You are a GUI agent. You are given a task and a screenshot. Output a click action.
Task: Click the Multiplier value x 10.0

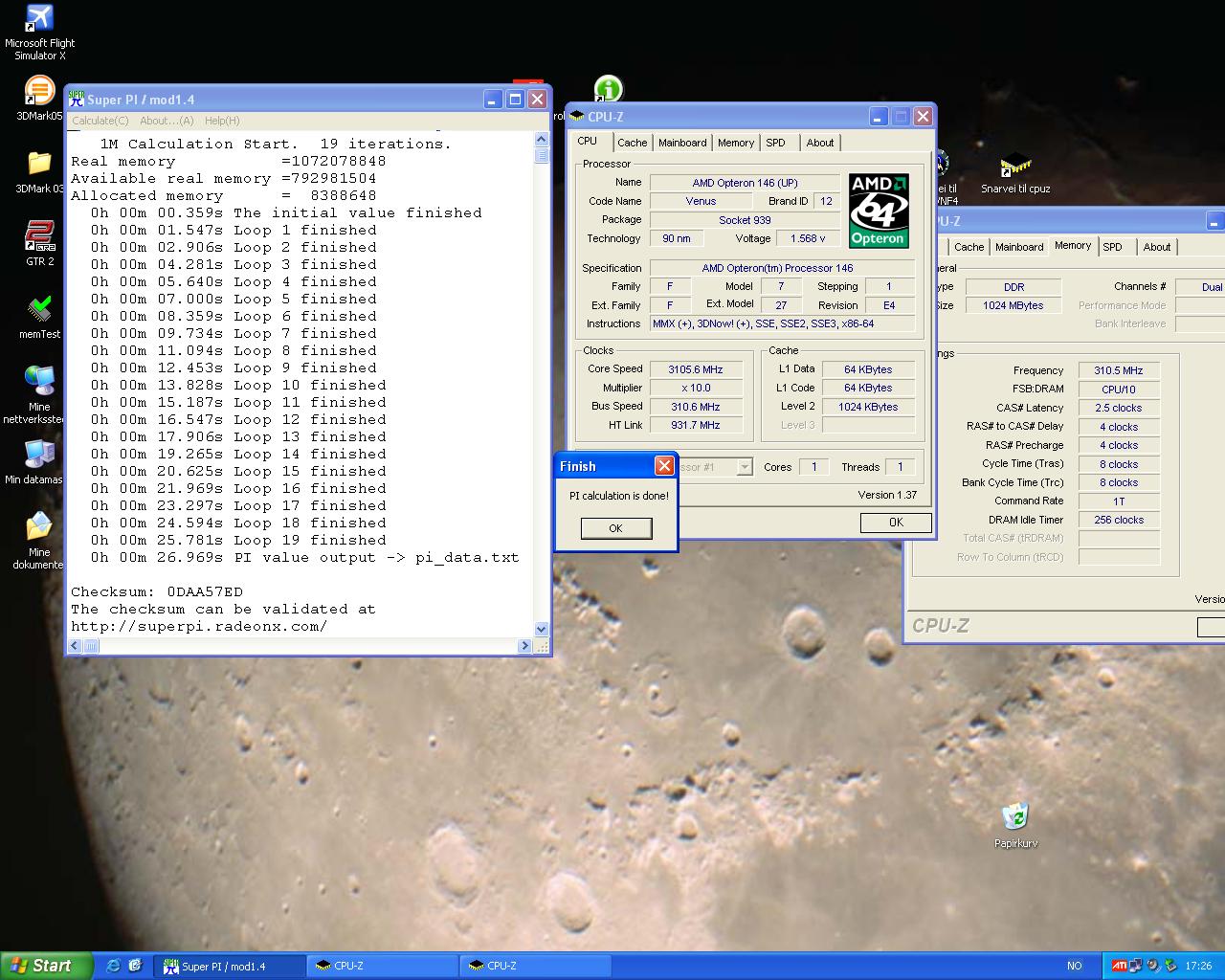(696, 388)
